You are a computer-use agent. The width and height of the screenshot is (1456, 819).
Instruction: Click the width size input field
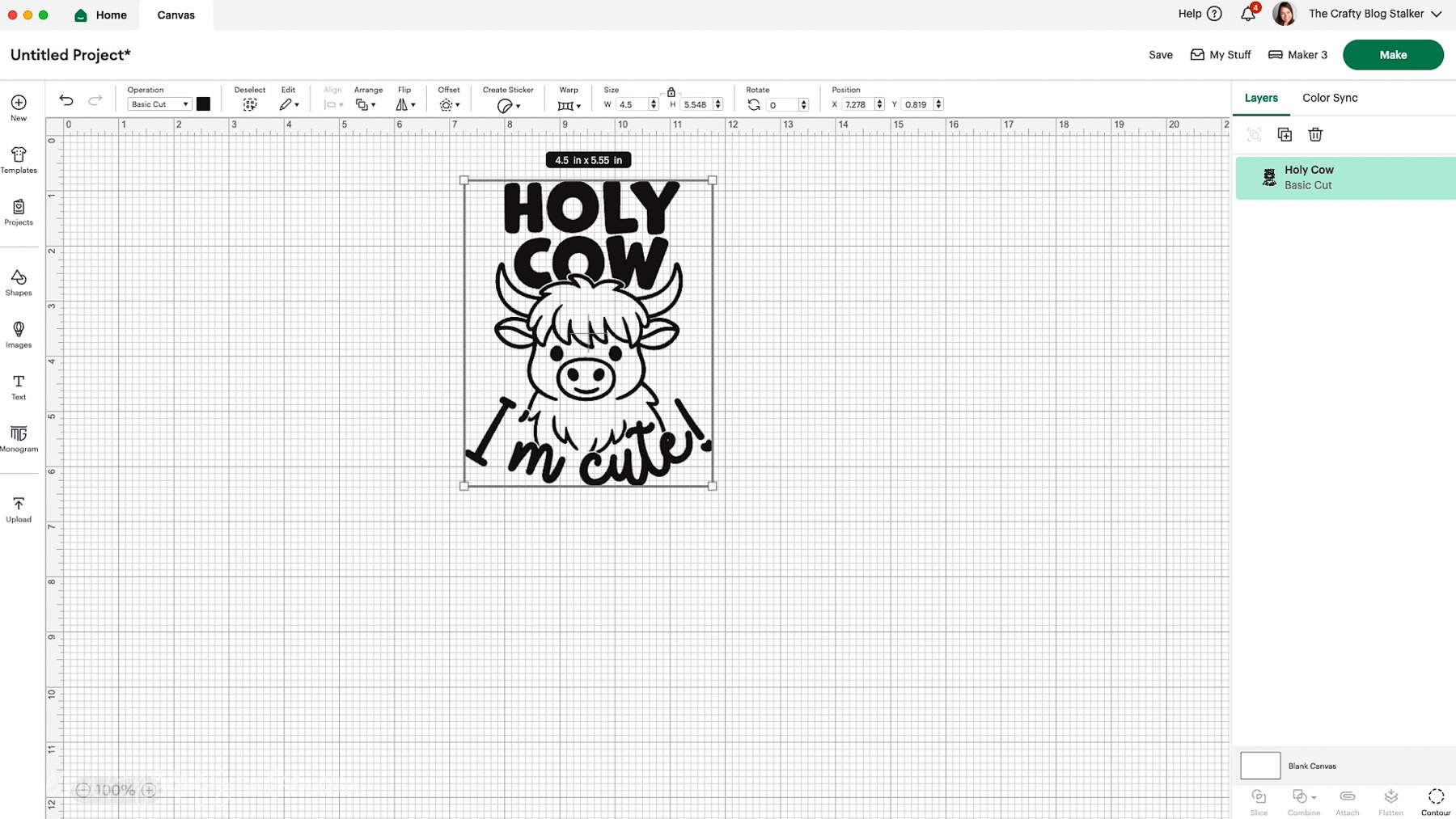pyautogui.click(x=633, y=104)
